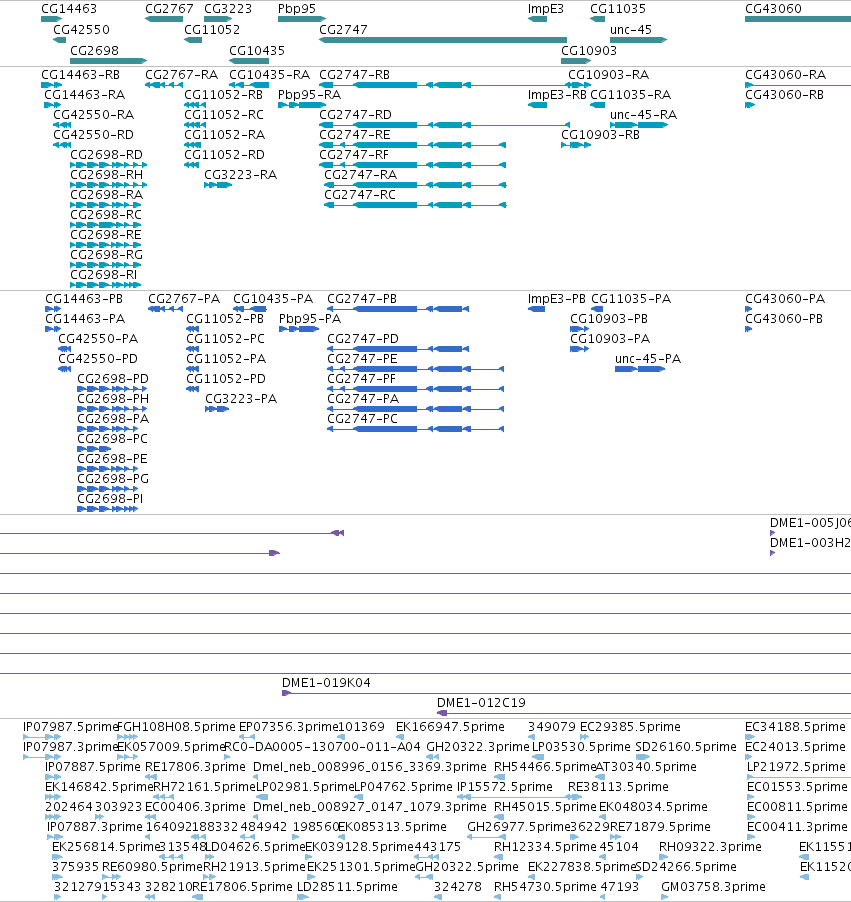This screenshot has width=851, height=902.
Task: Select protein "CG11052-PD"
Action: pyautogui.click(x=226, y=379)
